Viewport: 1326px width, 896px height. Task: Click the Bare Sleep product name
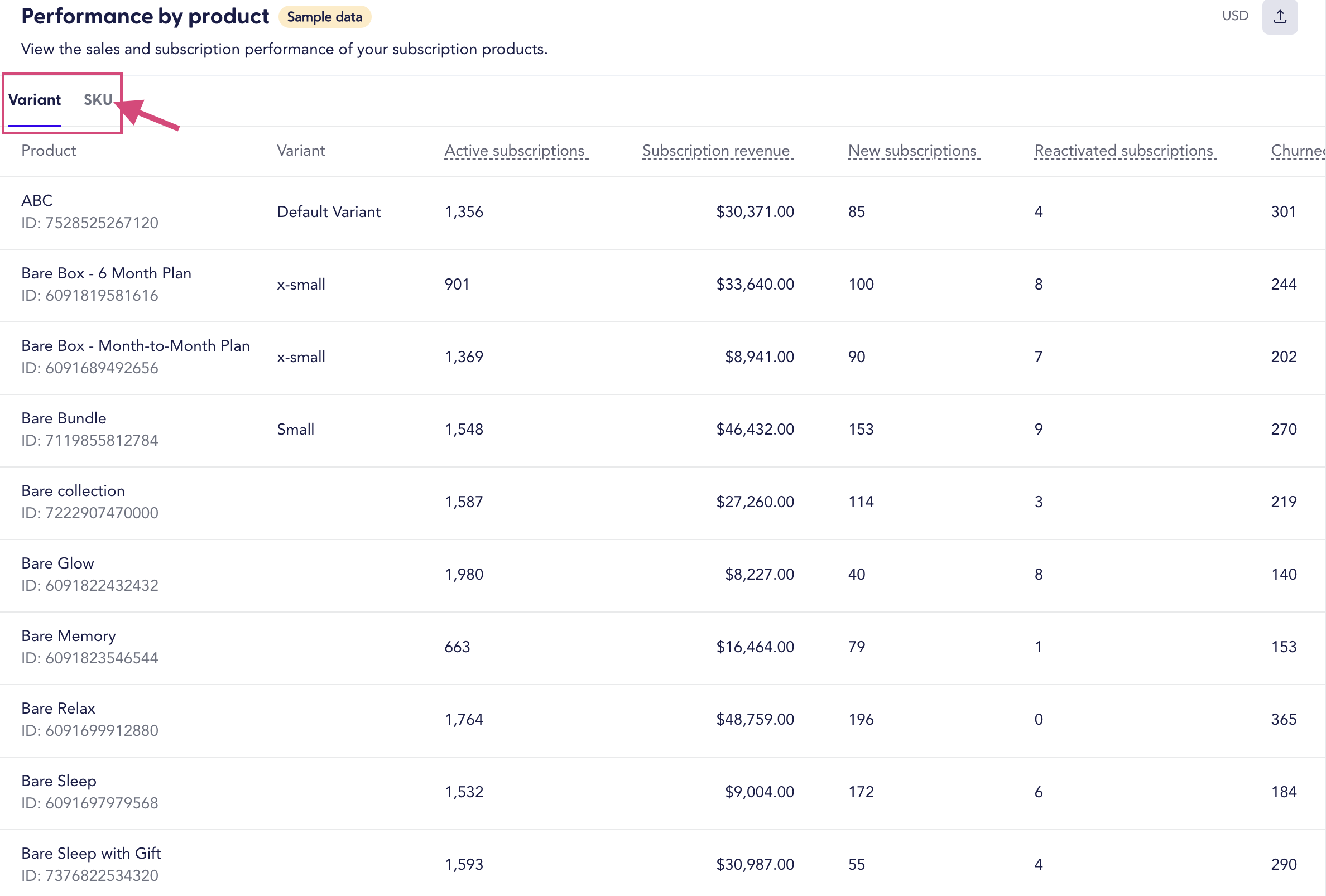[59, 781]
